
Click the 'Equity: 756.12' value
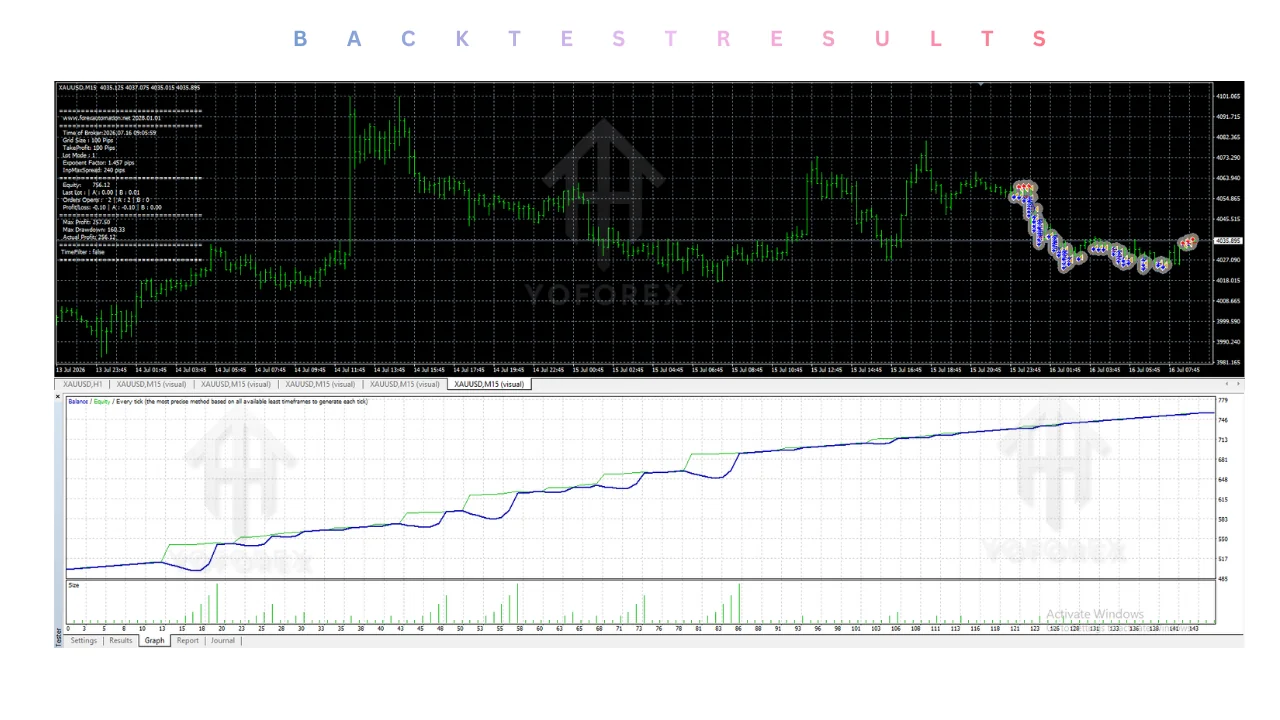(87, 185)
